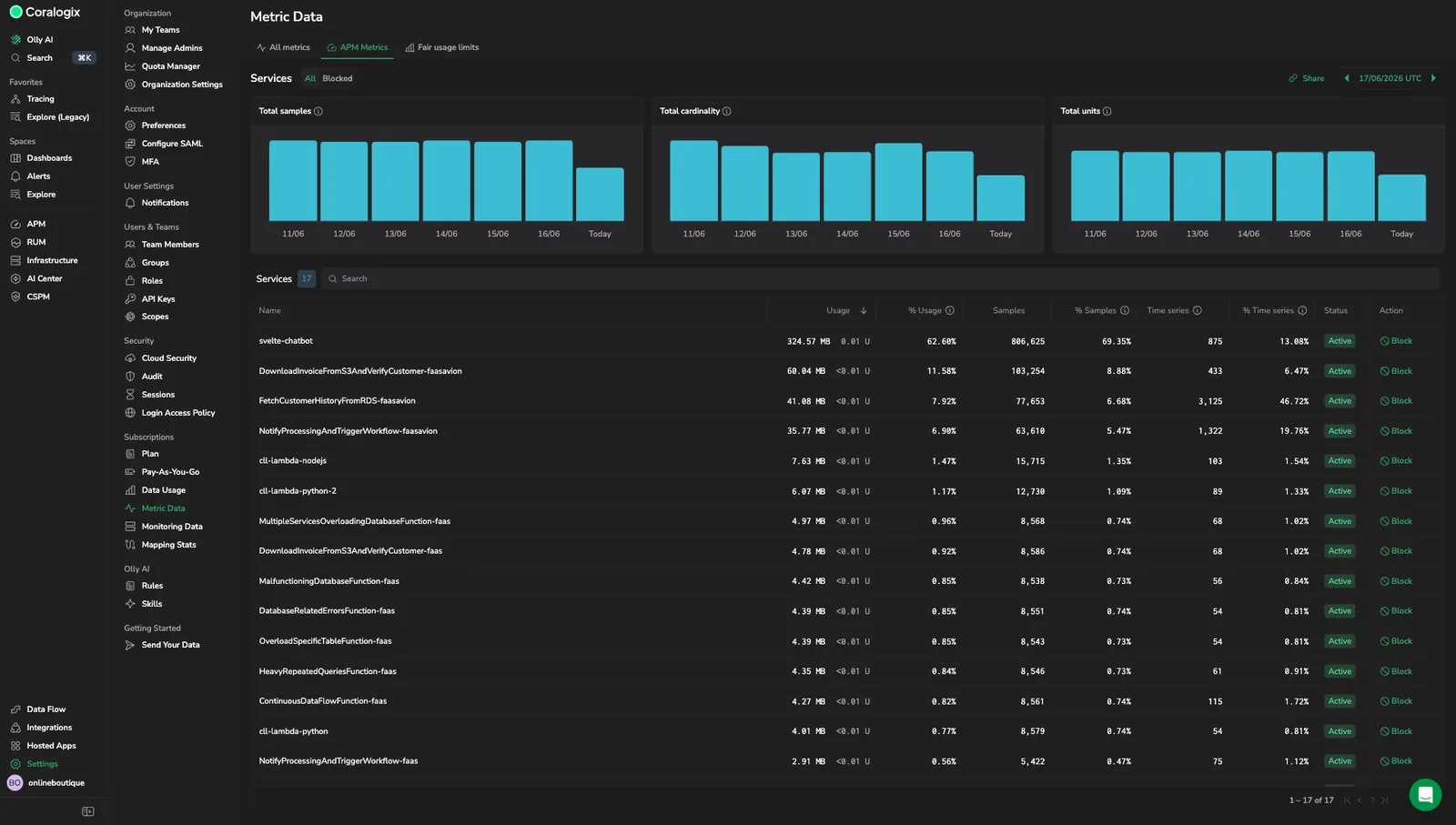
Task: Click the 15/06 bar in Total cardinality chart
Action: (x=898, y=182)
